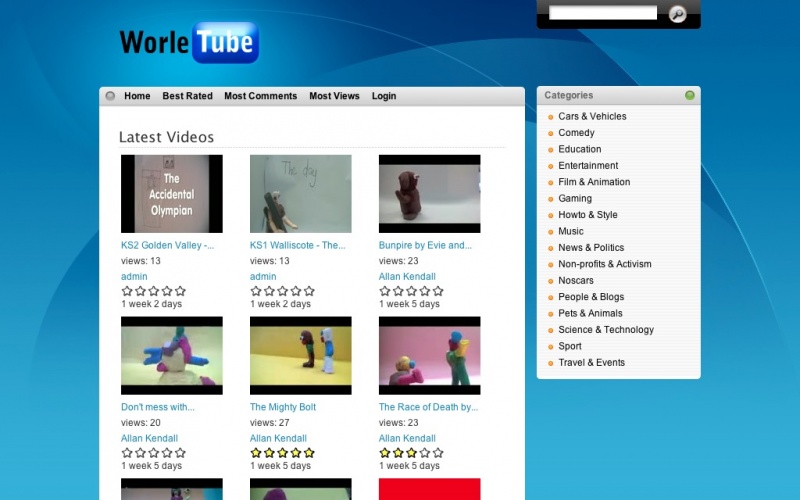Open The Mighty Bolt title link

point(283,407)
